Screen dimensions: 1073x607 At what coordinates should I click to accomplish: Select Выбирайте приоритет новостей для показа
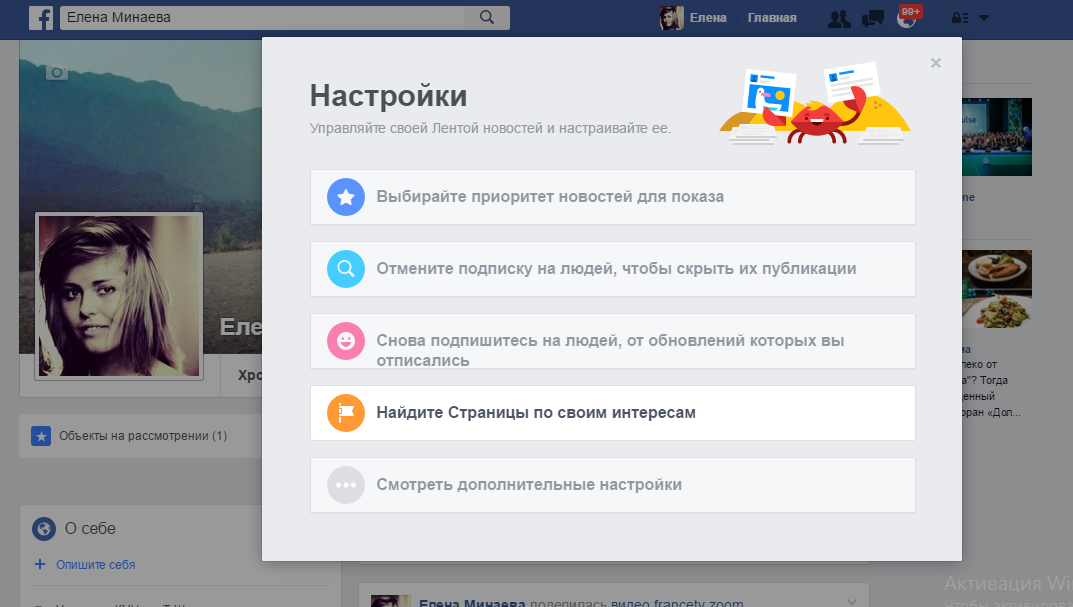click(x=612, y=197)
